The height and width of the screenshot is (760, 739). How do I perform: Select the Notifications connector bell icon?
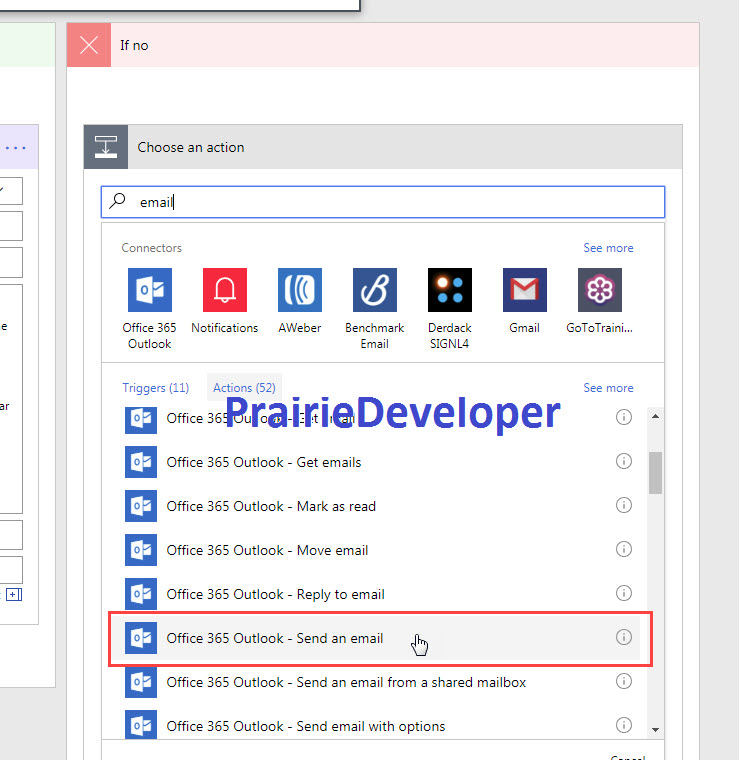tap(225, 290)
